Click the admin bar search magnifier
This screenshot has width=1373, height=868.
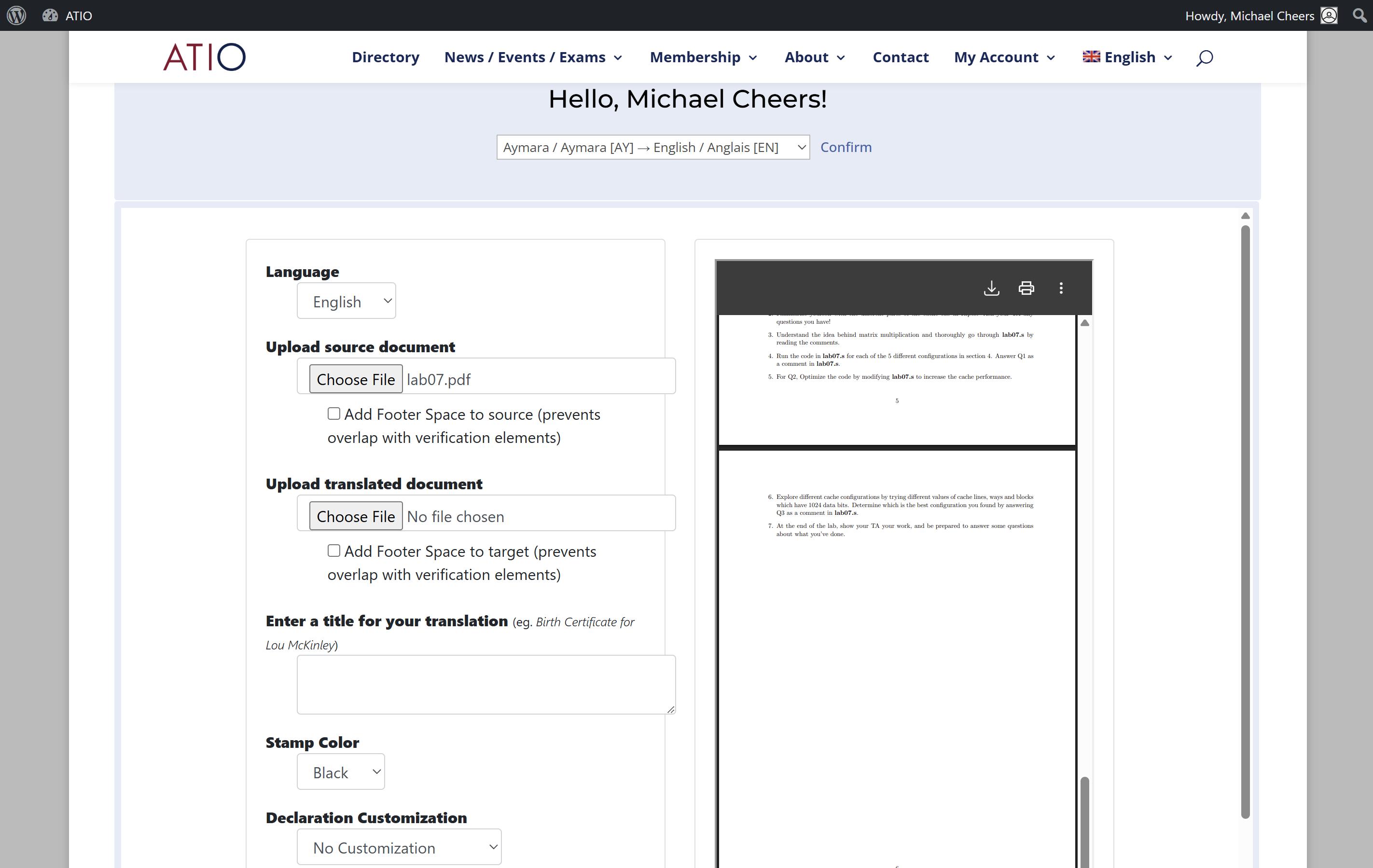1359,15
